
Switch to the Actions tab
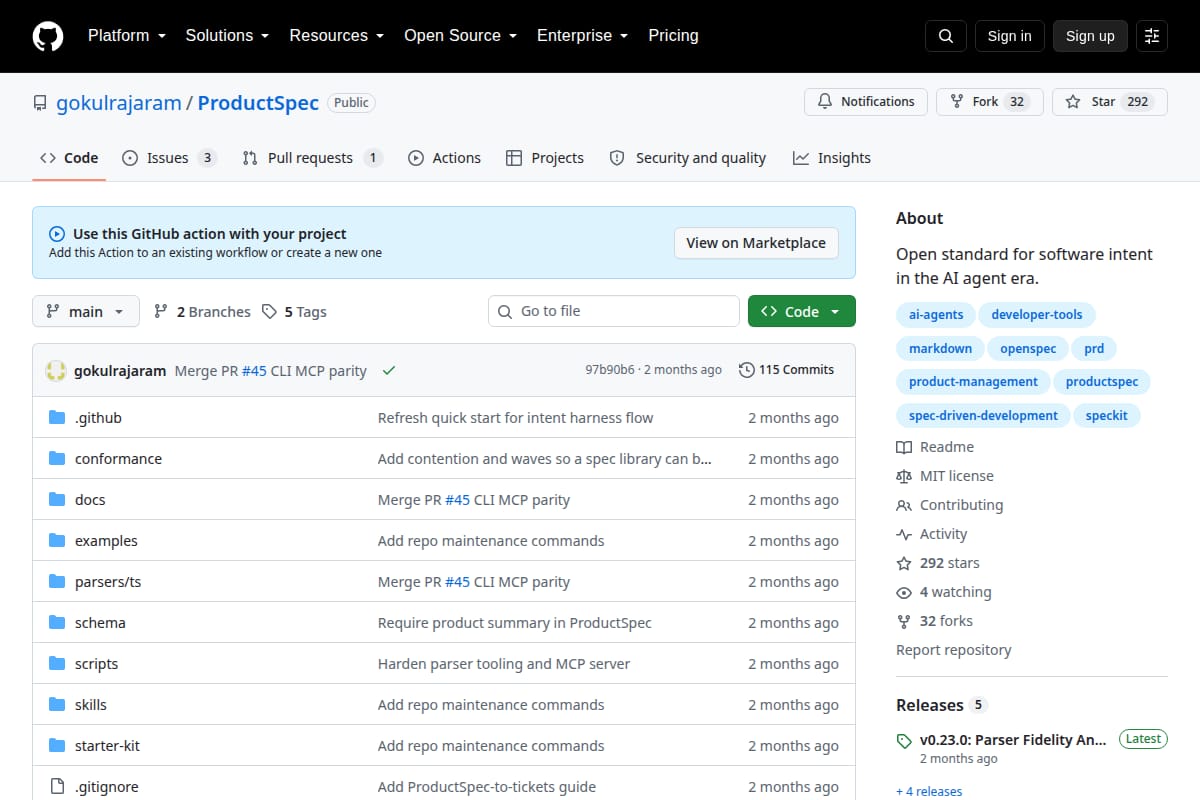444,158
